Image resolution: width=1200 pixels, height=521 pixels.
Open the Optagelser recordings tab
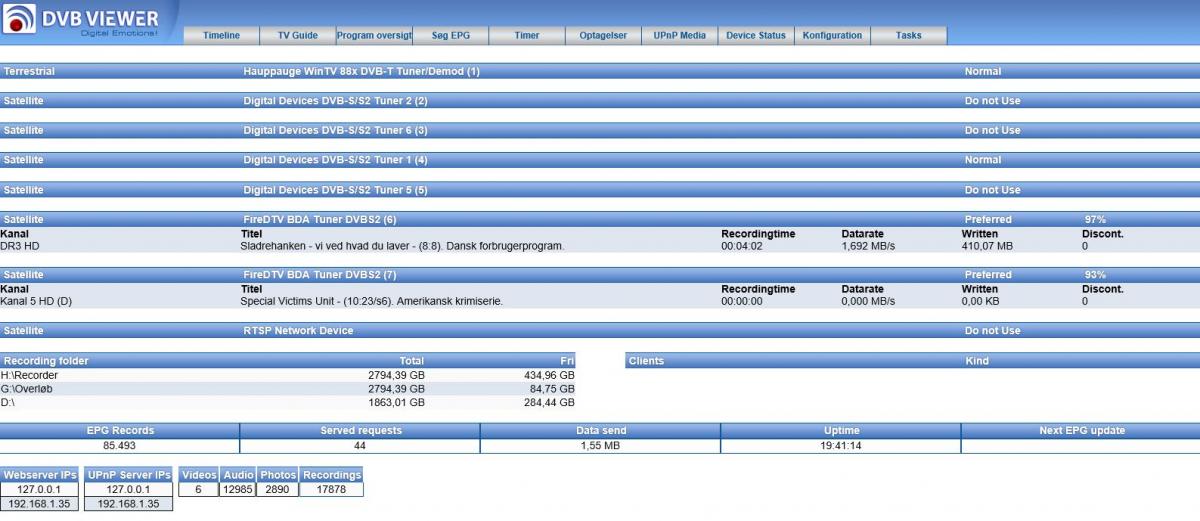click(x=603, y=35)
